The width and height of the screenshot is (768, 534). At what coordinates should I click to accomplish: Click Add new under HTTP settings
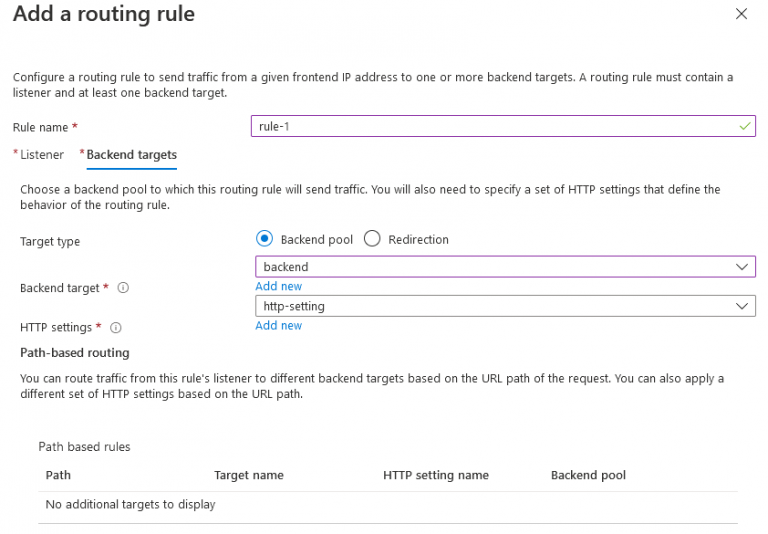(x=278, y=325)
